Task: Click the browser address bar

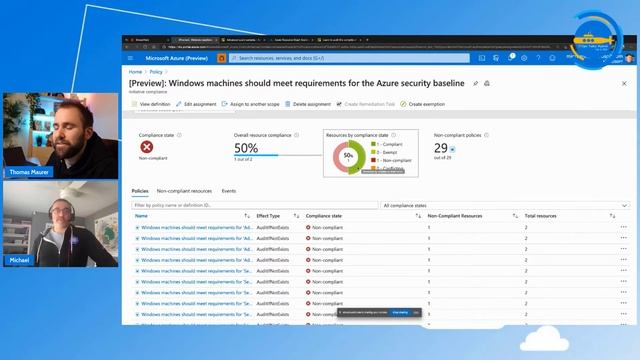Action: [x=359, y=47]
